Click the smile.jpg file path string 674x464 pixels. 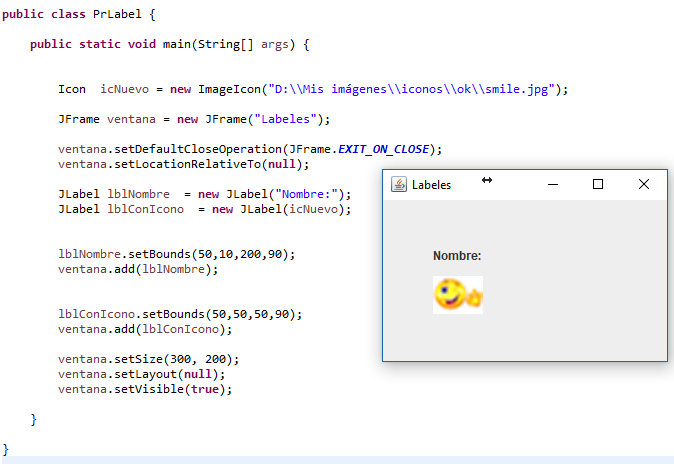[414, 89]
